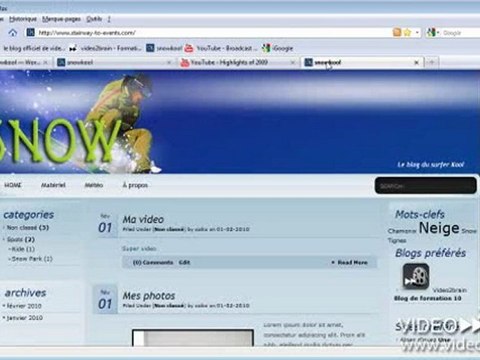Open the ? help menu
This screenshot has height=360, width=480.
[109, 19]
